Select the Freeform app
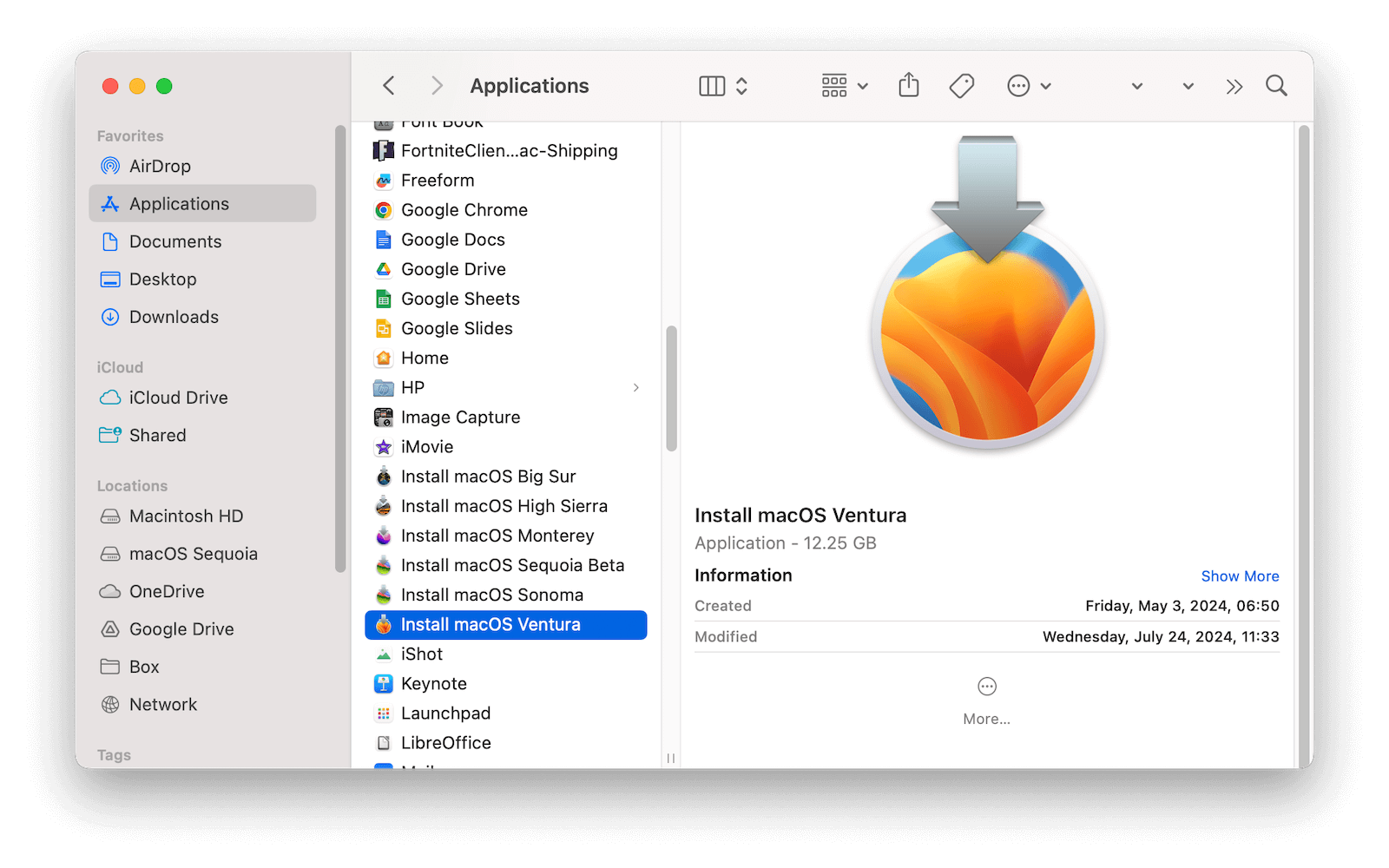 click(x=506, y=181)
